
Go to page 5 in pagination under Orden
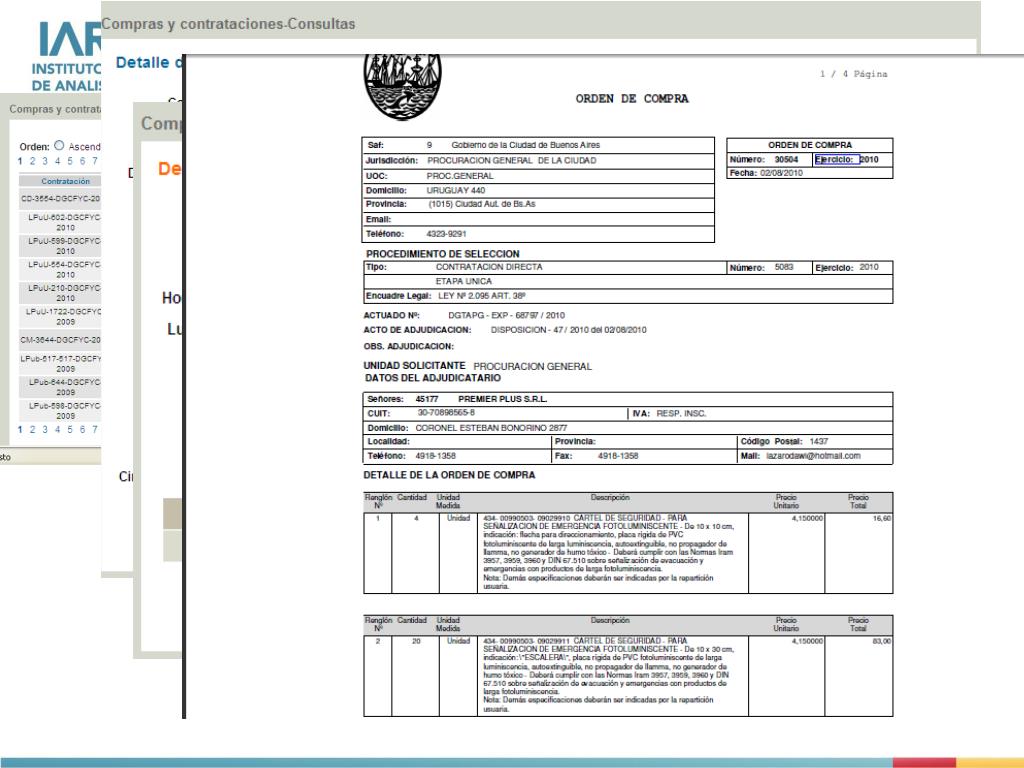point(70,161)
